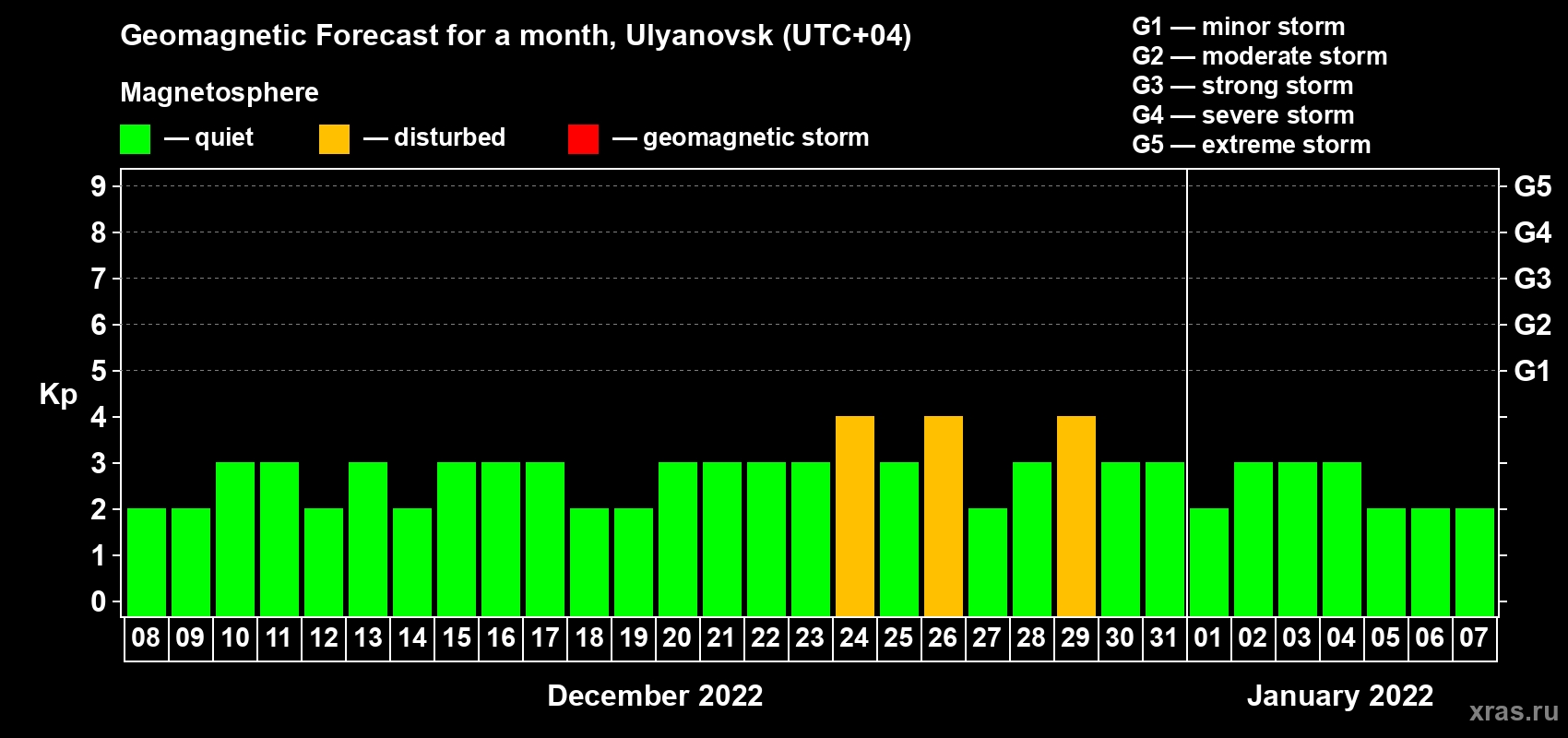Click the green bar for December 08
This screenshot has width=1568, height=738.
click(x=147, y=562)
